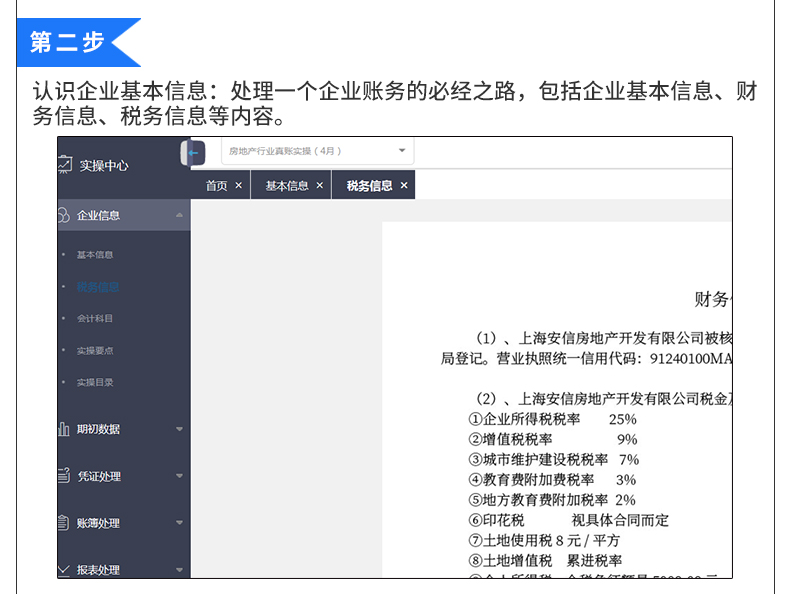The image size is (790, 594).
Task: Open 实操要点 in the sidebar
Action: pyautogui.click(x=95, y=351)
